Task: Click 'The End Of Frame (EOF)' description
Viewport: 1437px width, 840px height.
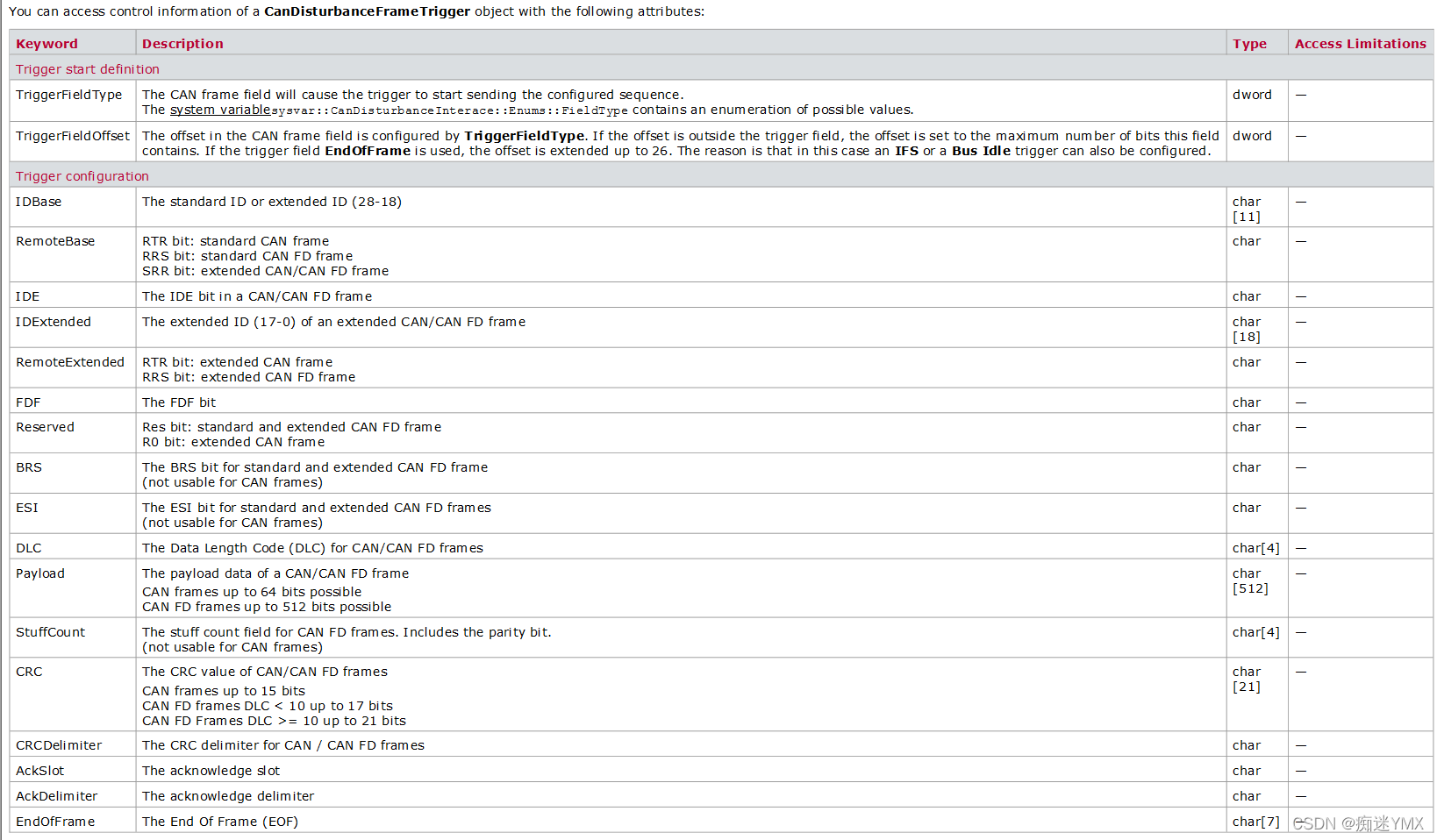Action: [x=220, y=822]
